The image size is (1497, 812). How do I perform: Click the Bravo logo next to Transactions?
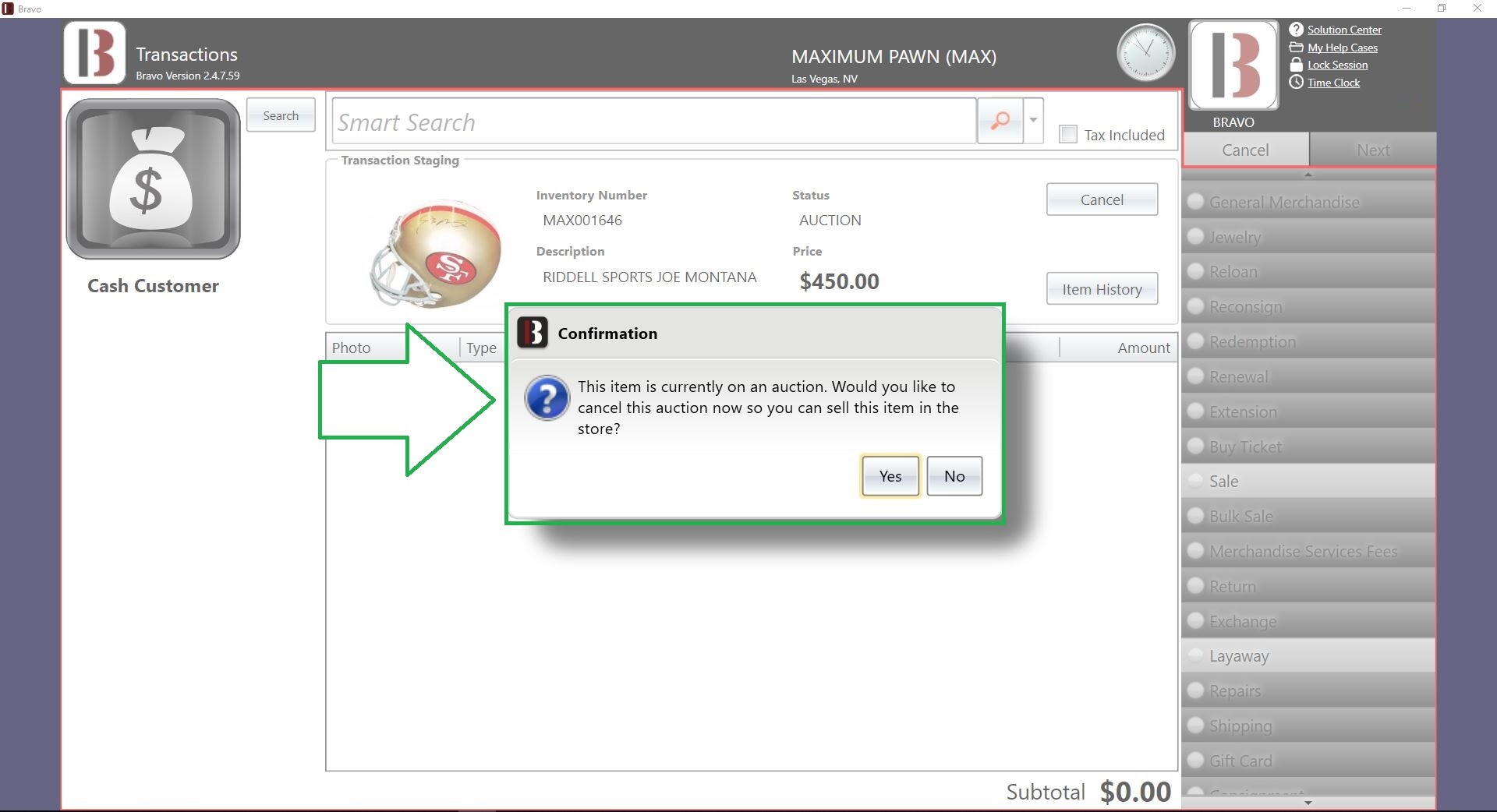click(x=94, y=53)
